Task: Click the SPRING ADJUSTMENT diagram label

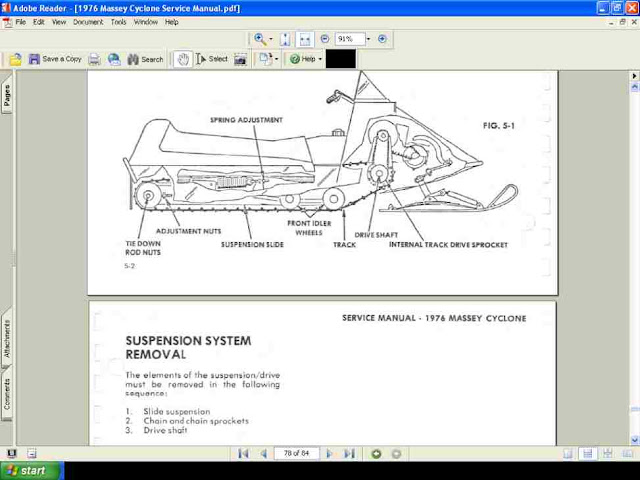Action: (246, 120)
